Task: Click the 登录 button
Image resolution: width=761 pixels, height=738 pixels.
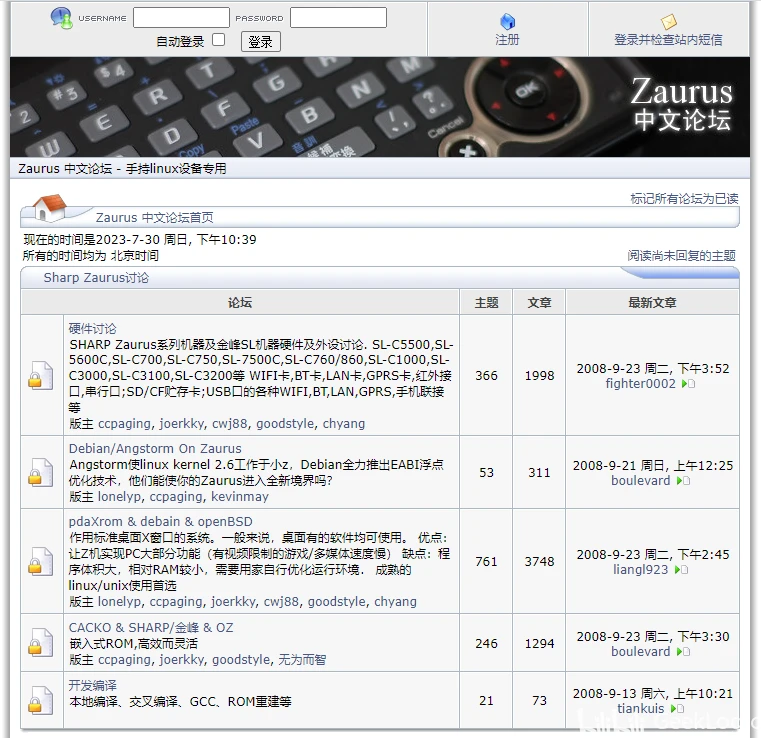Action: (x=261, y=42)
